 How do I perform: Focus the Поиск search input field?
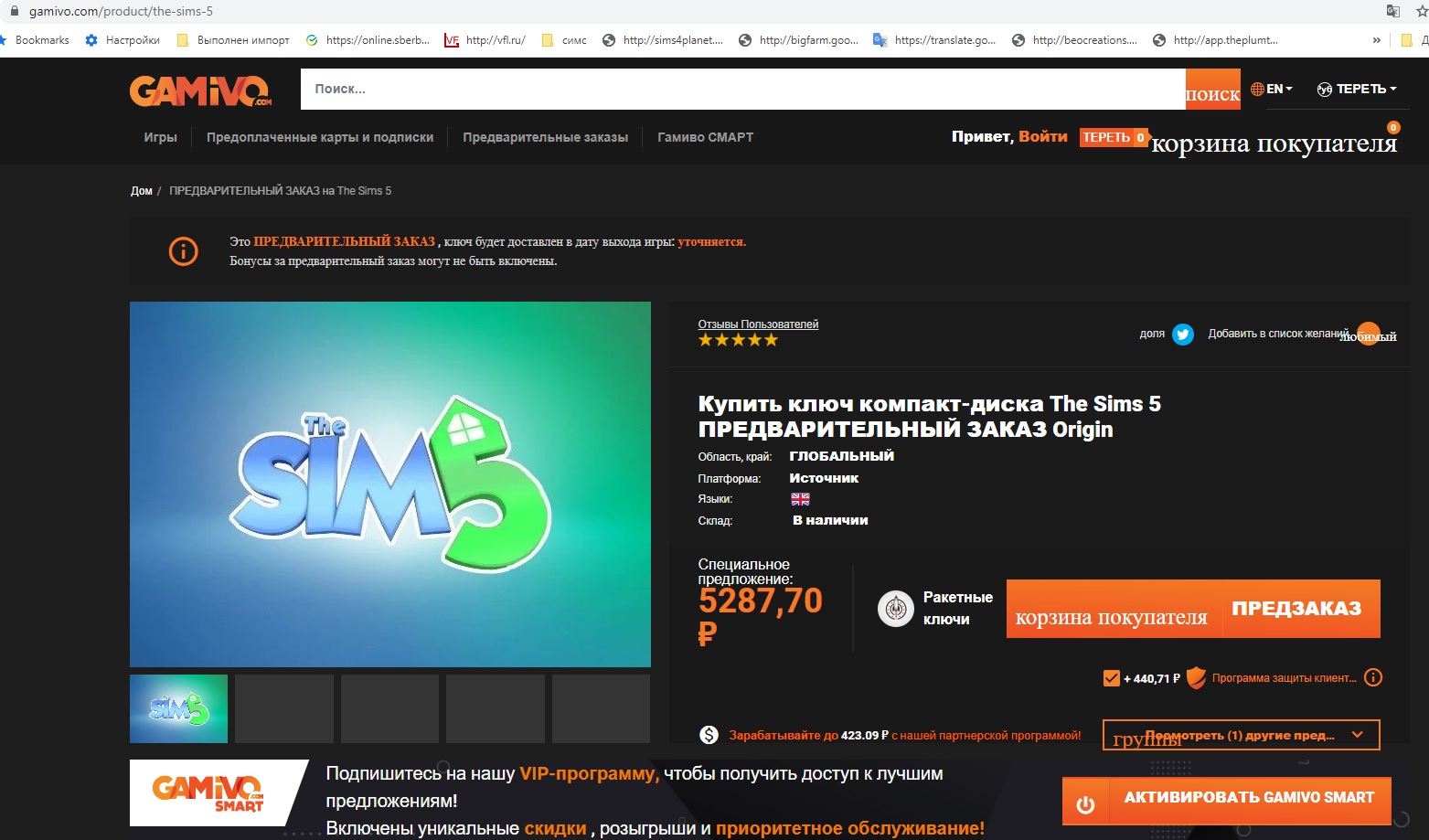point(743,90)
